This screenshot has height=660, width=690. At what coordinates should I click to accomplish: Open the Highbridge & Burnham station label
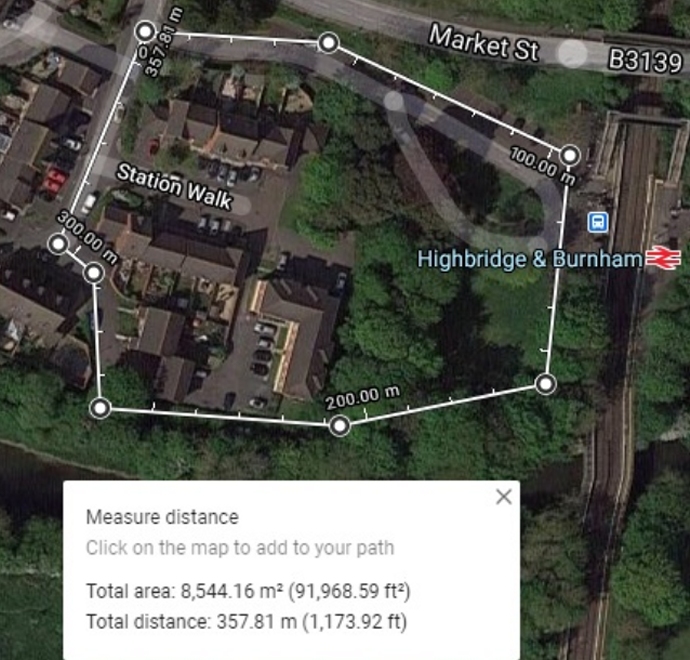tap(530, 258)
